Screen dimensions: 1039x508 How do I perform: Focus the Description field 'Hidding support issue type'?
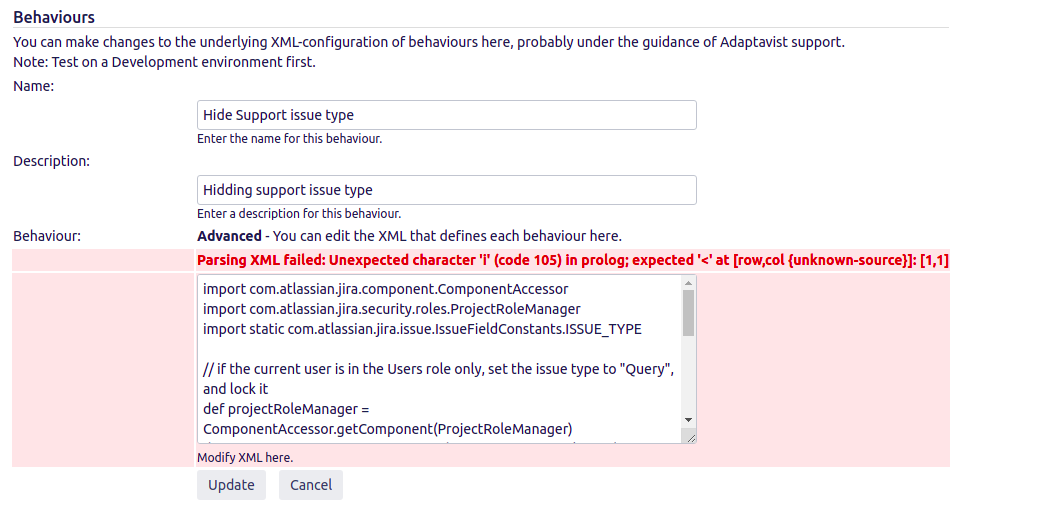point(447,190)
